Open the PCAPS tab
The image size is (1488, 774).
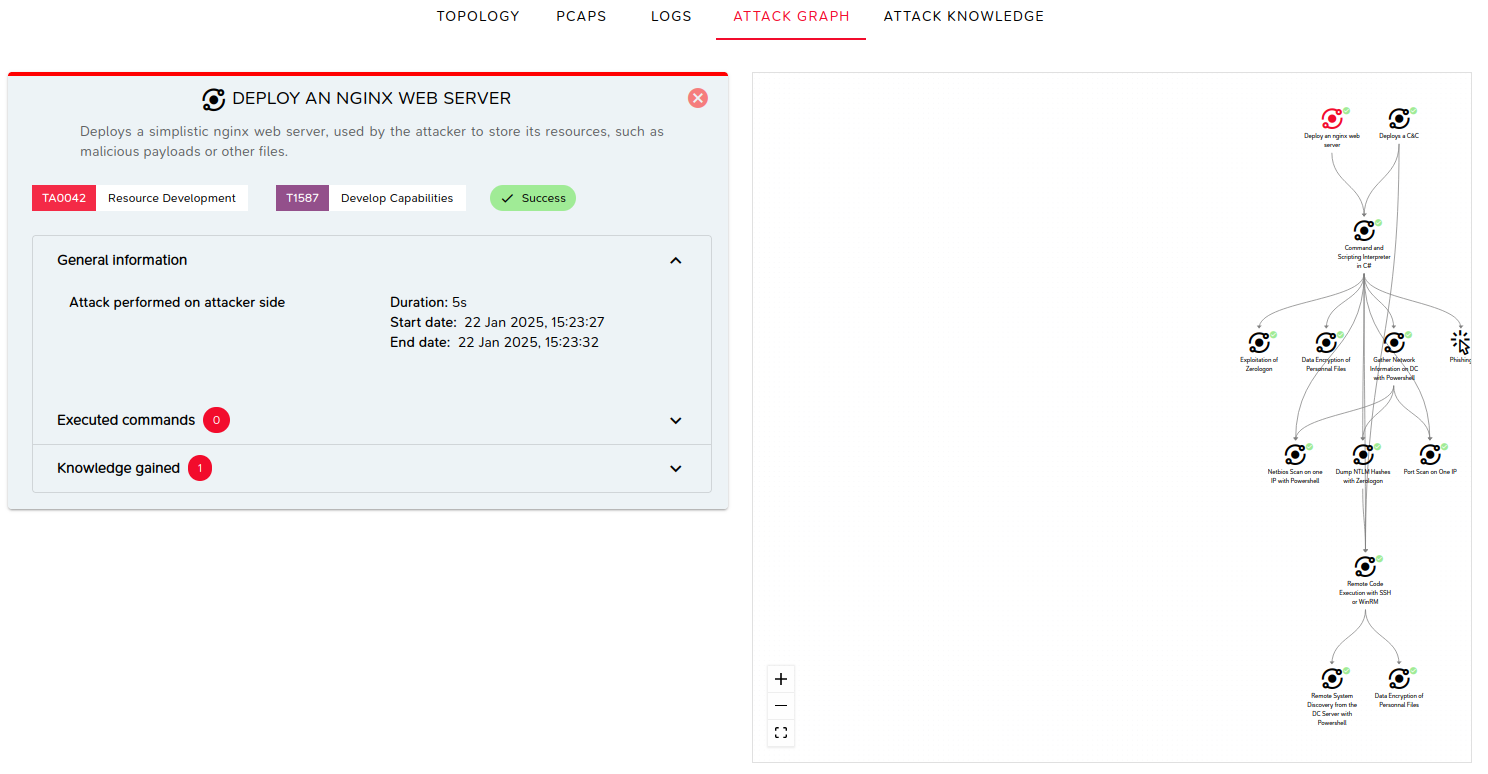(x=581, y=16)
